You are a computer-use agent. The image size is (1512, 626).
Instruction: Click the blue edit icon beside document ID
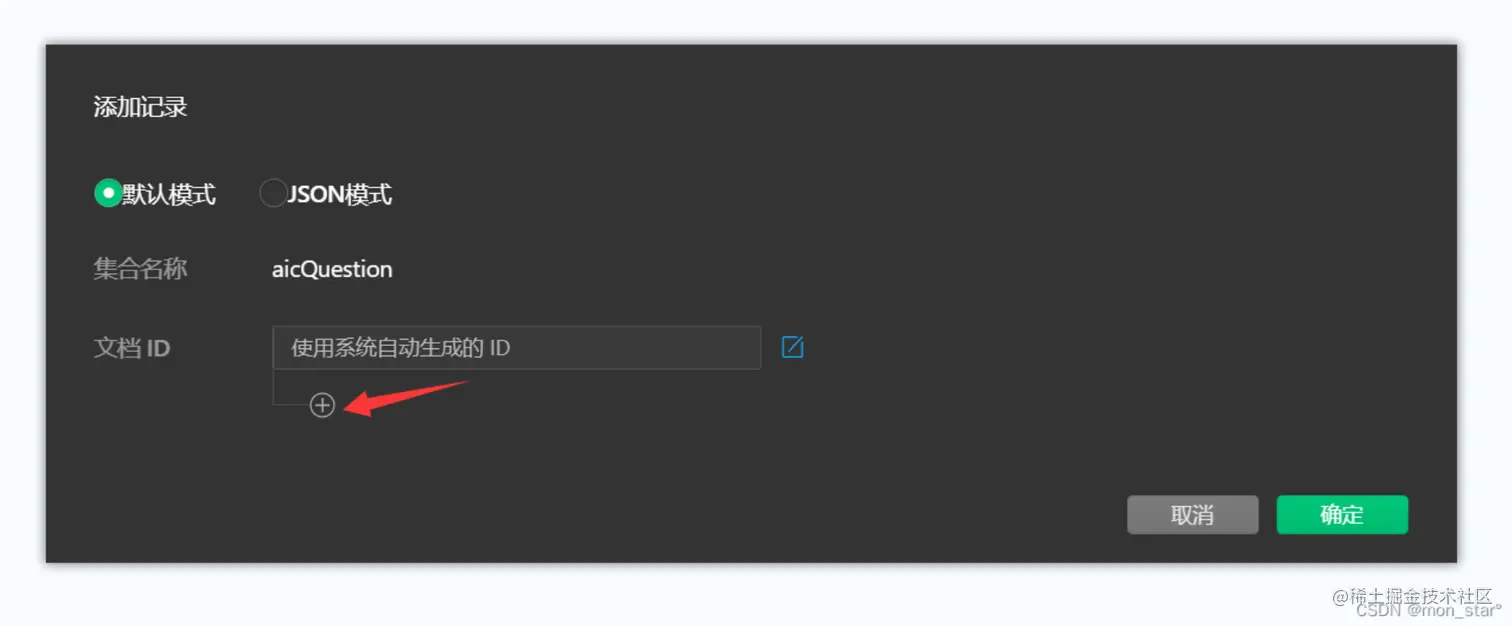(792, 347)
